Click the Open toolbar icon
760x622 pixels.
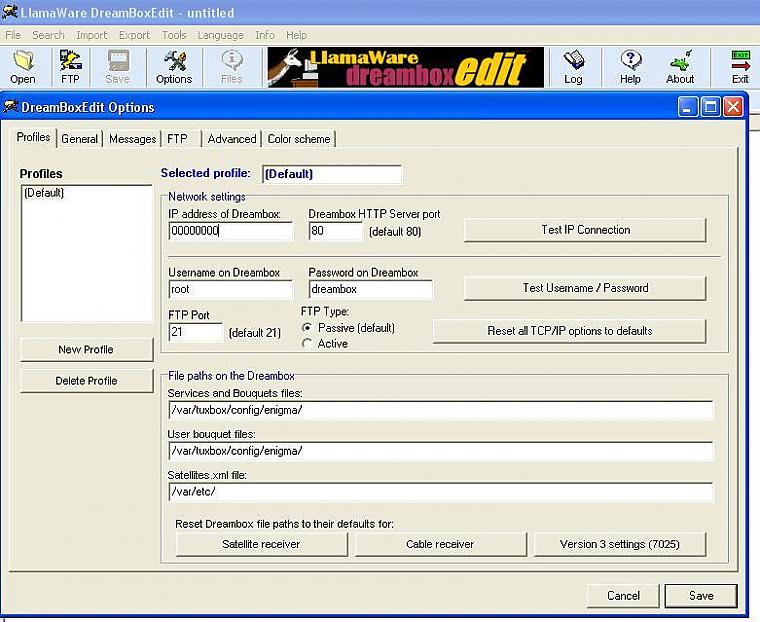coord(23,67)
